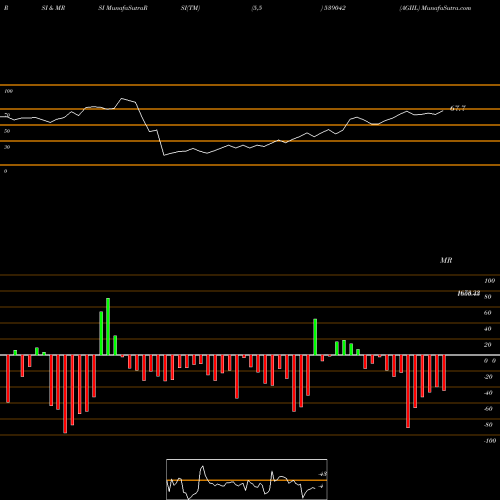Click the MR axis 40 label

coord(488,329)
